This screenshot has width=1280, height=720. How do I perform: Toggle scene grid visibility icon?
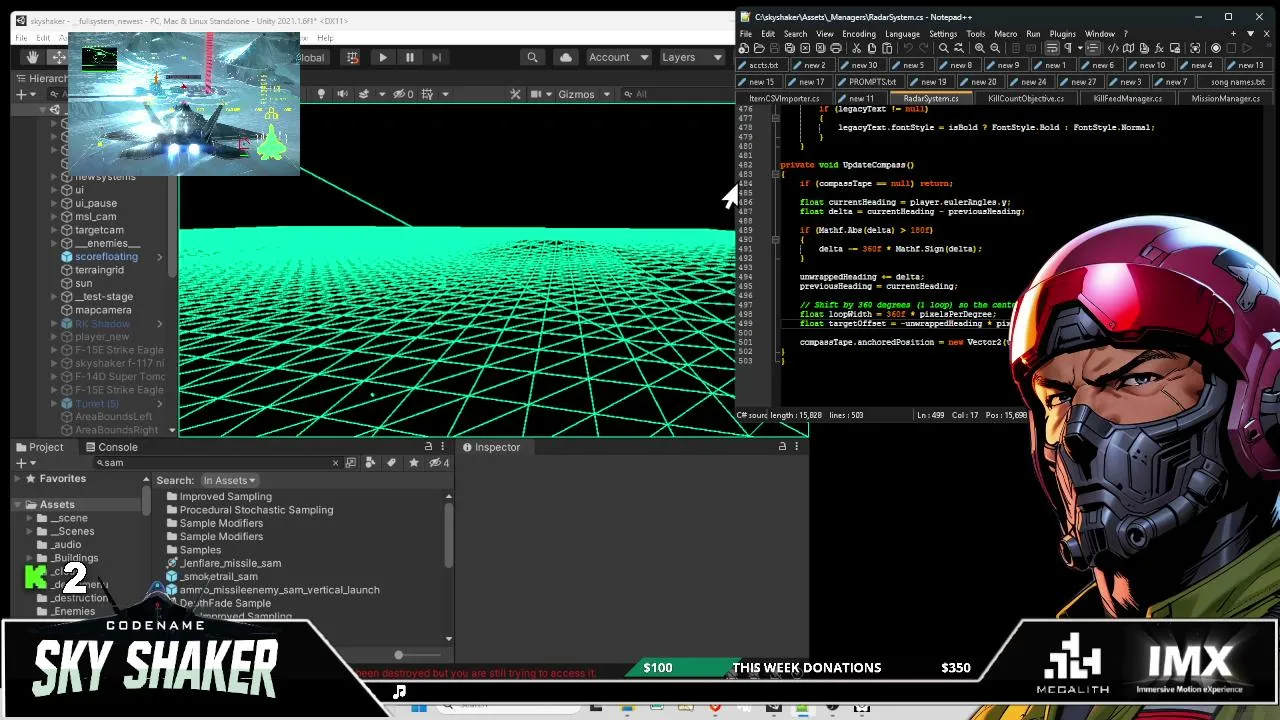coord(427,94)
